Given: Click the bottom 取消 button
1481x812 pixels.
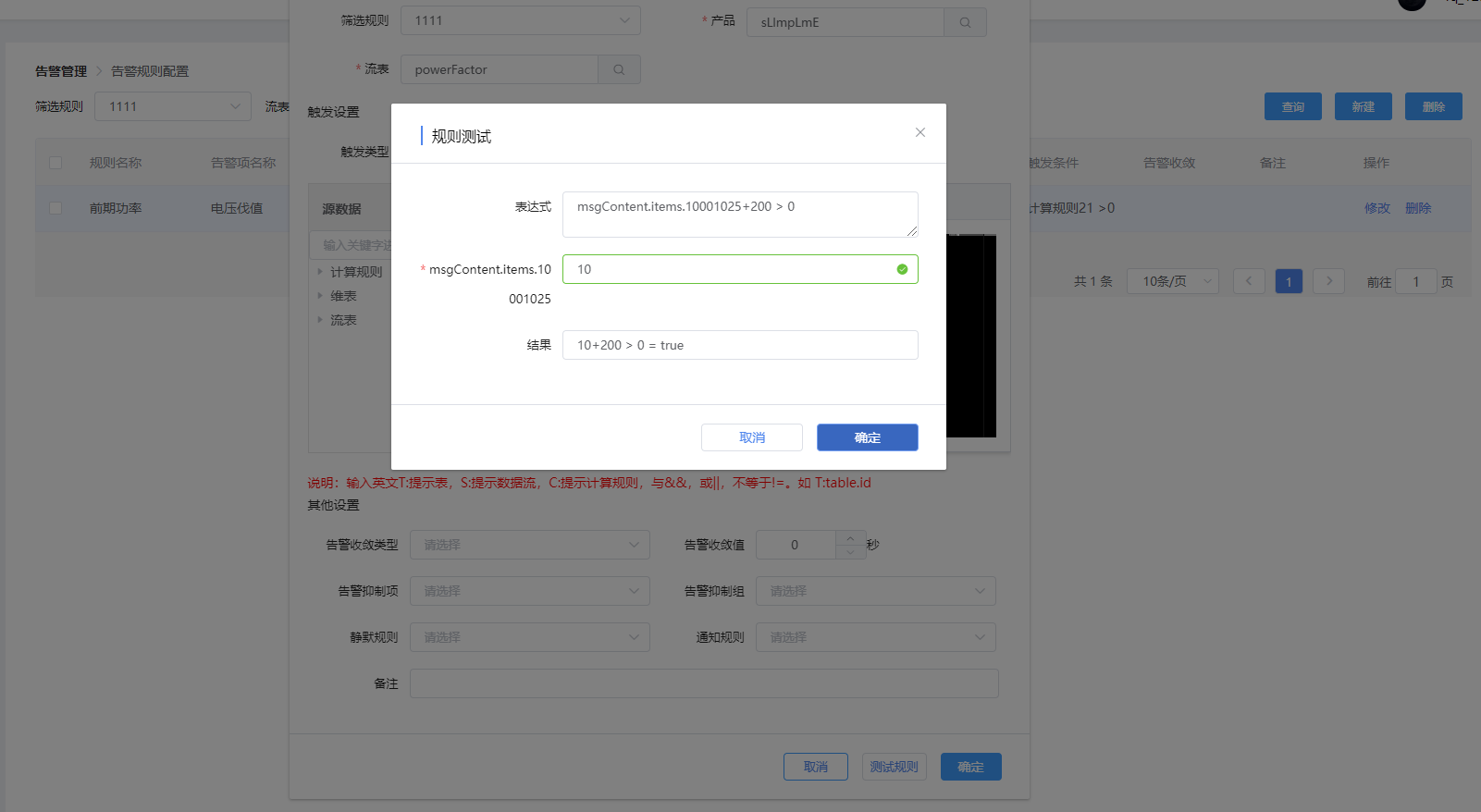Looking at the screenshot, I should 815,767.
